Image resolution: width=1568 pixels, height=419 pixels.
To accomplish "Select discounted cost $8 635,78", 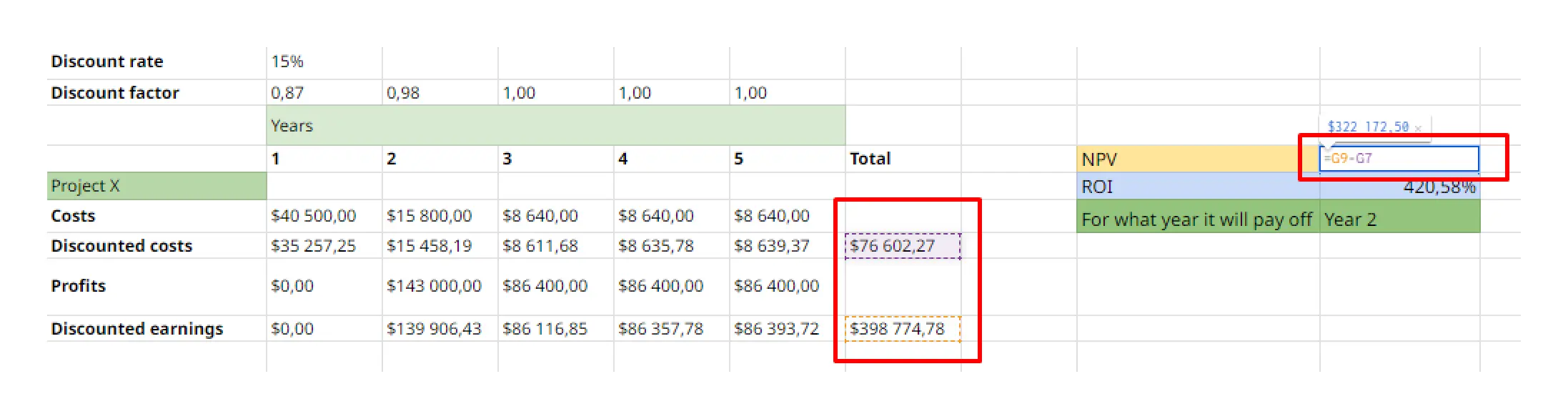I will click(x=672, y=246).
